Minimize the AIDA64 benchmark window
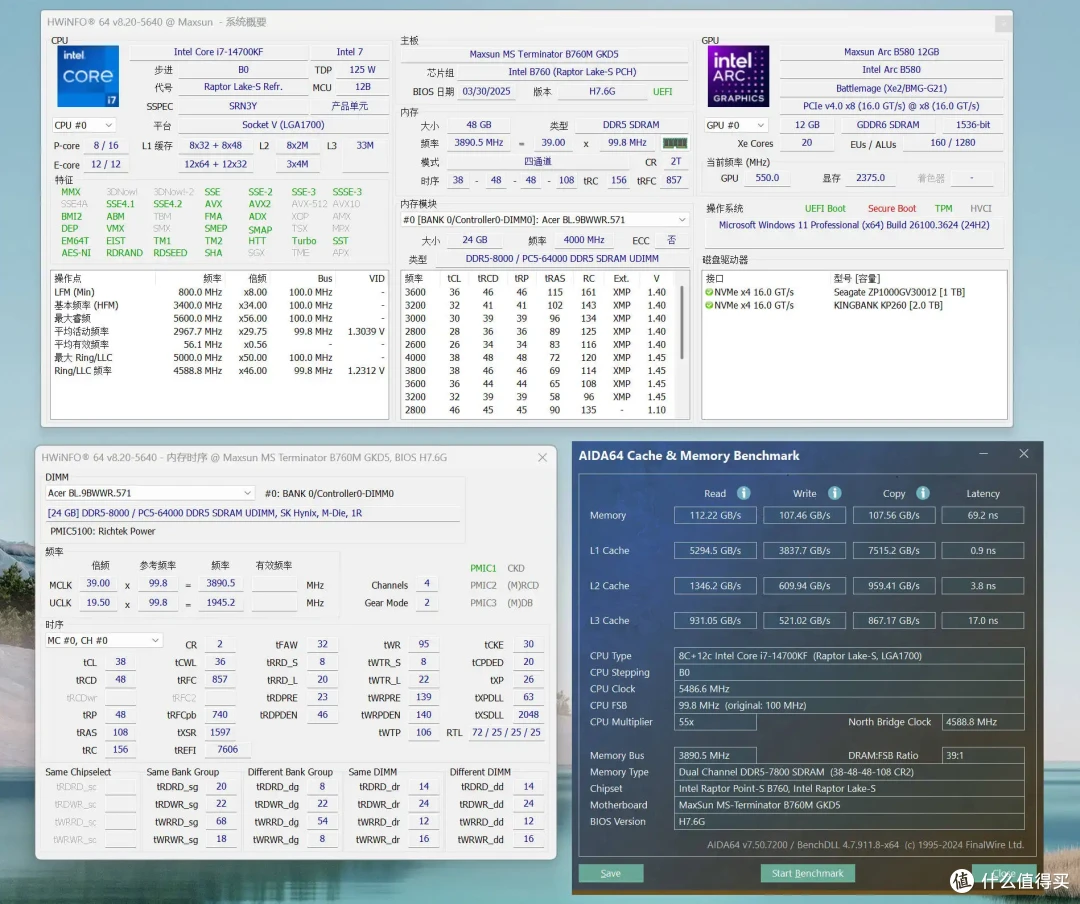This screenshot has width=1080, height=904. click(984, 453)
